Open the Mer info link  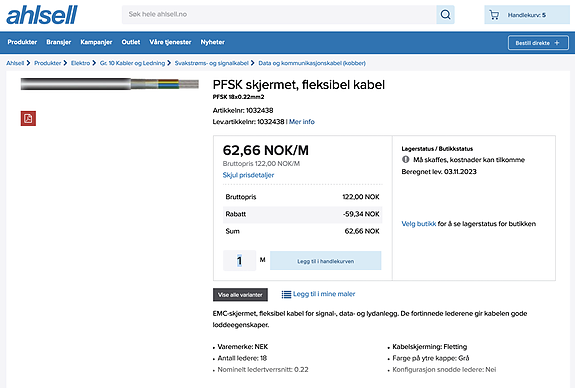point(301,122)
